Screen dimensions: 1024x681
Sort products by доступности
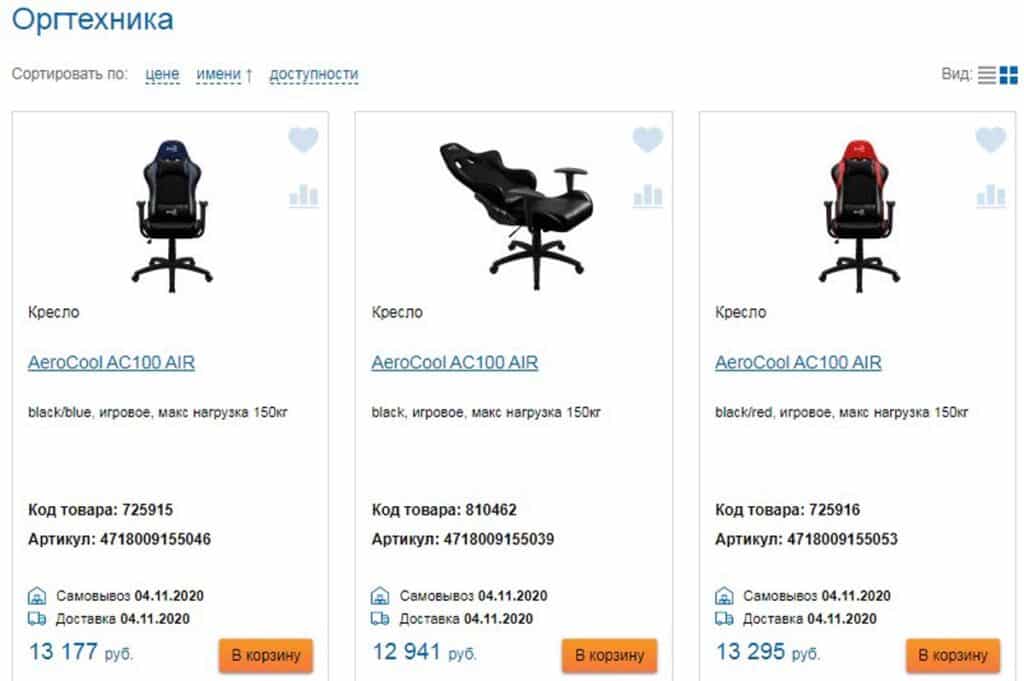pos(314,74)
